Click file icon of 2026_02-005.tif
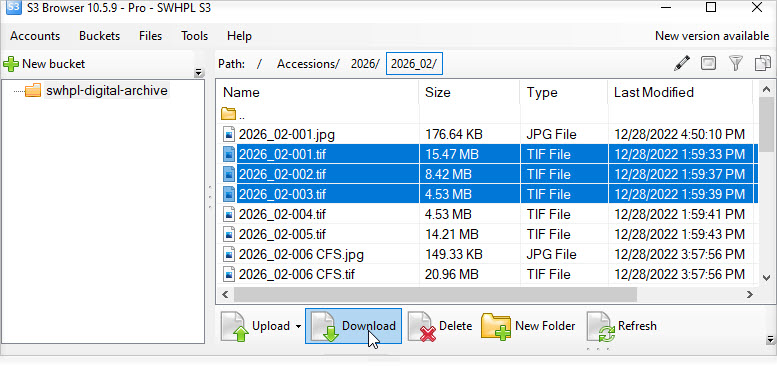The width and height of the screenshot is (777, 372). pos(228,234)
